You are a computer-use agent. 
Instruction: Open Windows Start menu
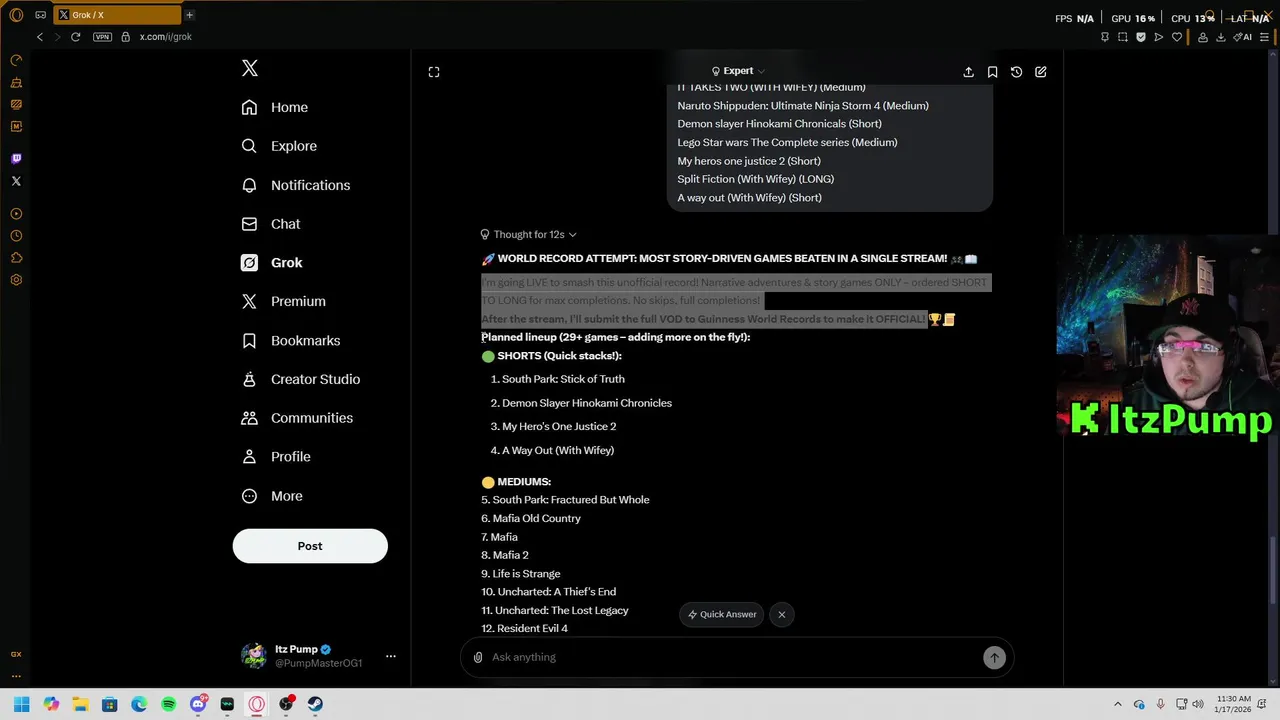point(22,704)
